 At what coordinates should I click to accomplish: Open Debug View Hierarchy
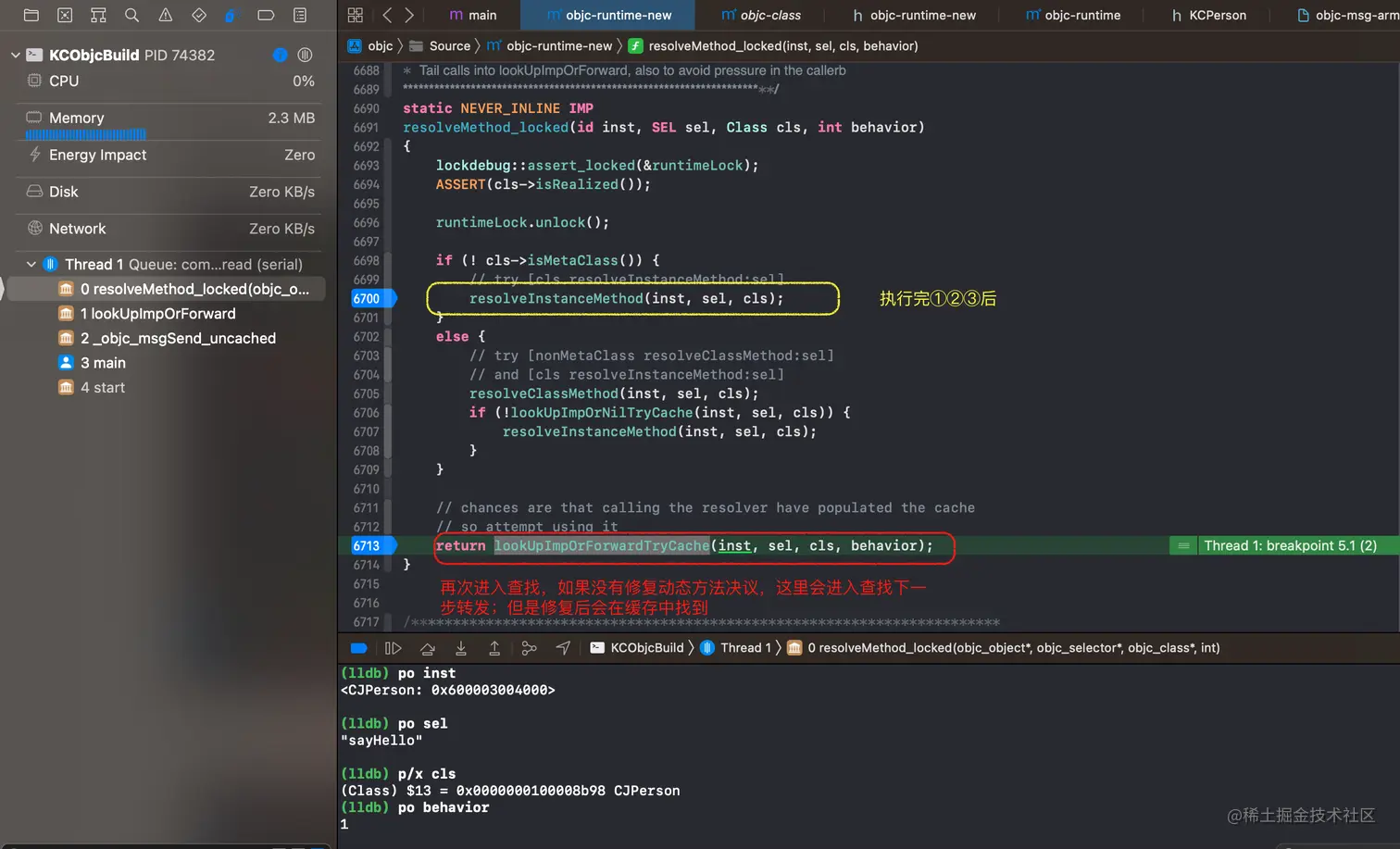tap(529, 648)
